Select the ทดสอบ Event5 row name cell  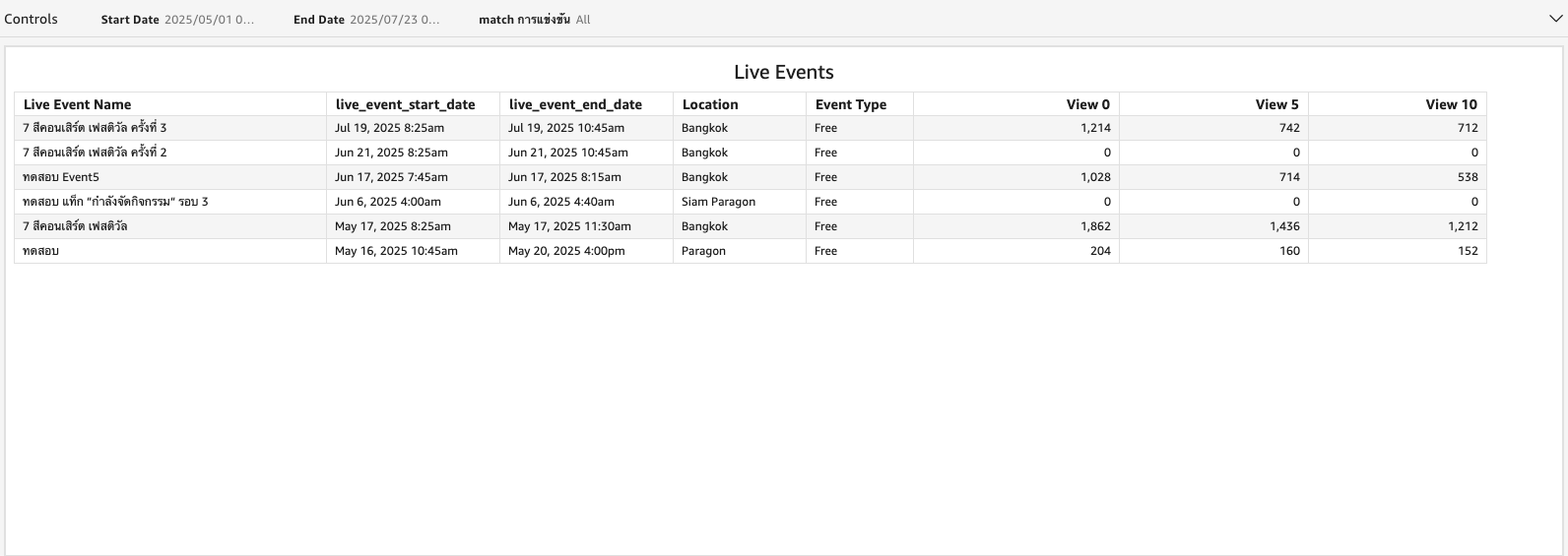tap(170, 177)
